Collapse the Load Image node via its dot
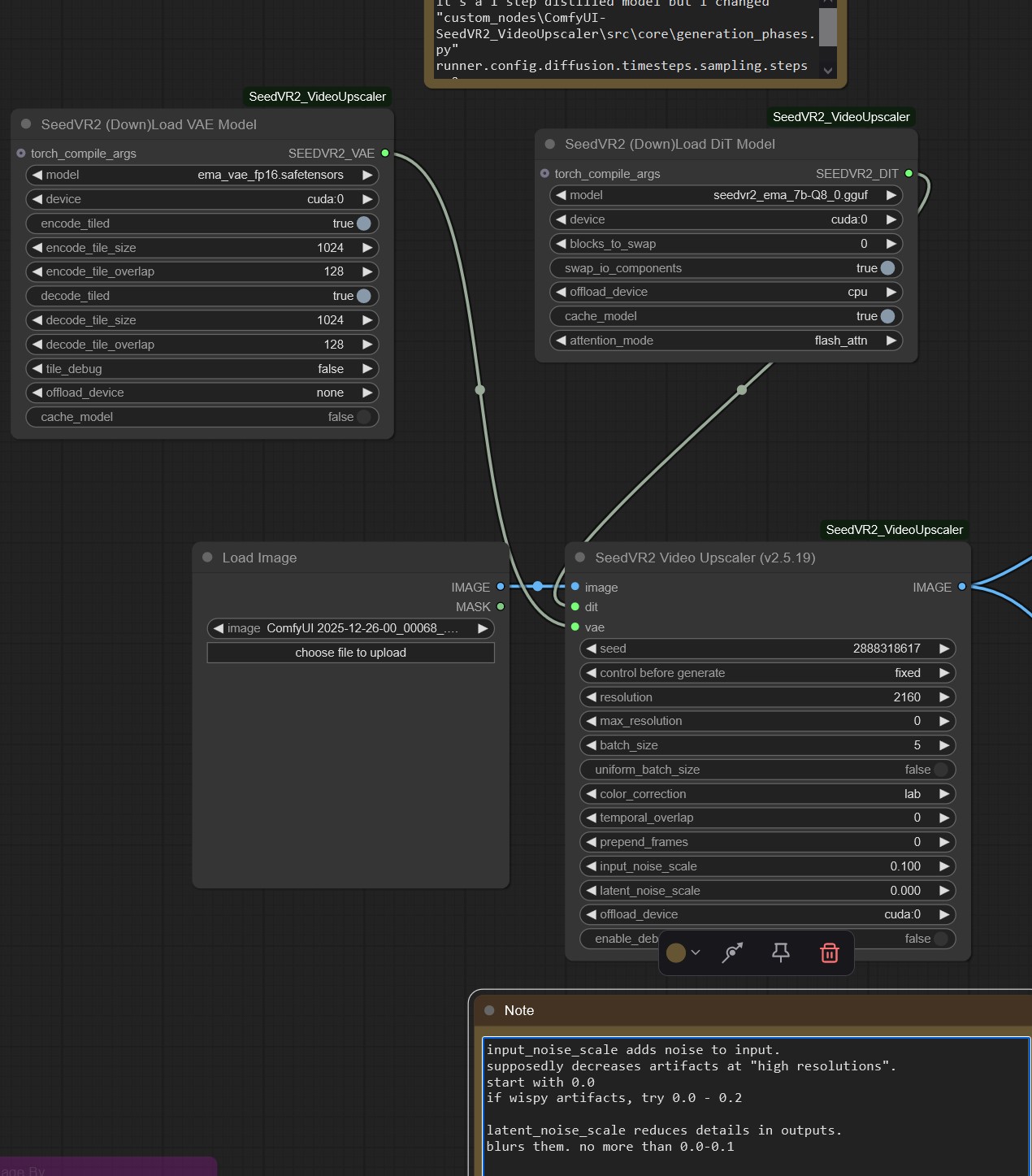This screenshot has height=1176, width=1032. 207,558
